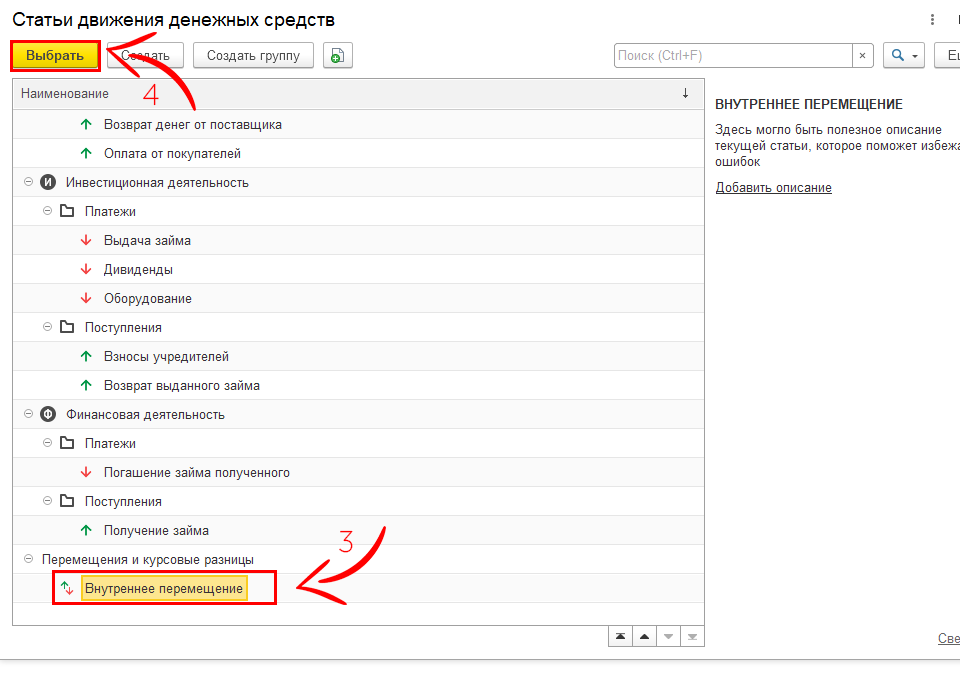Image resolution: width=960 pixels, height=700 pixels.
Task: Click the move down one item arrow button
Action: 668,637
